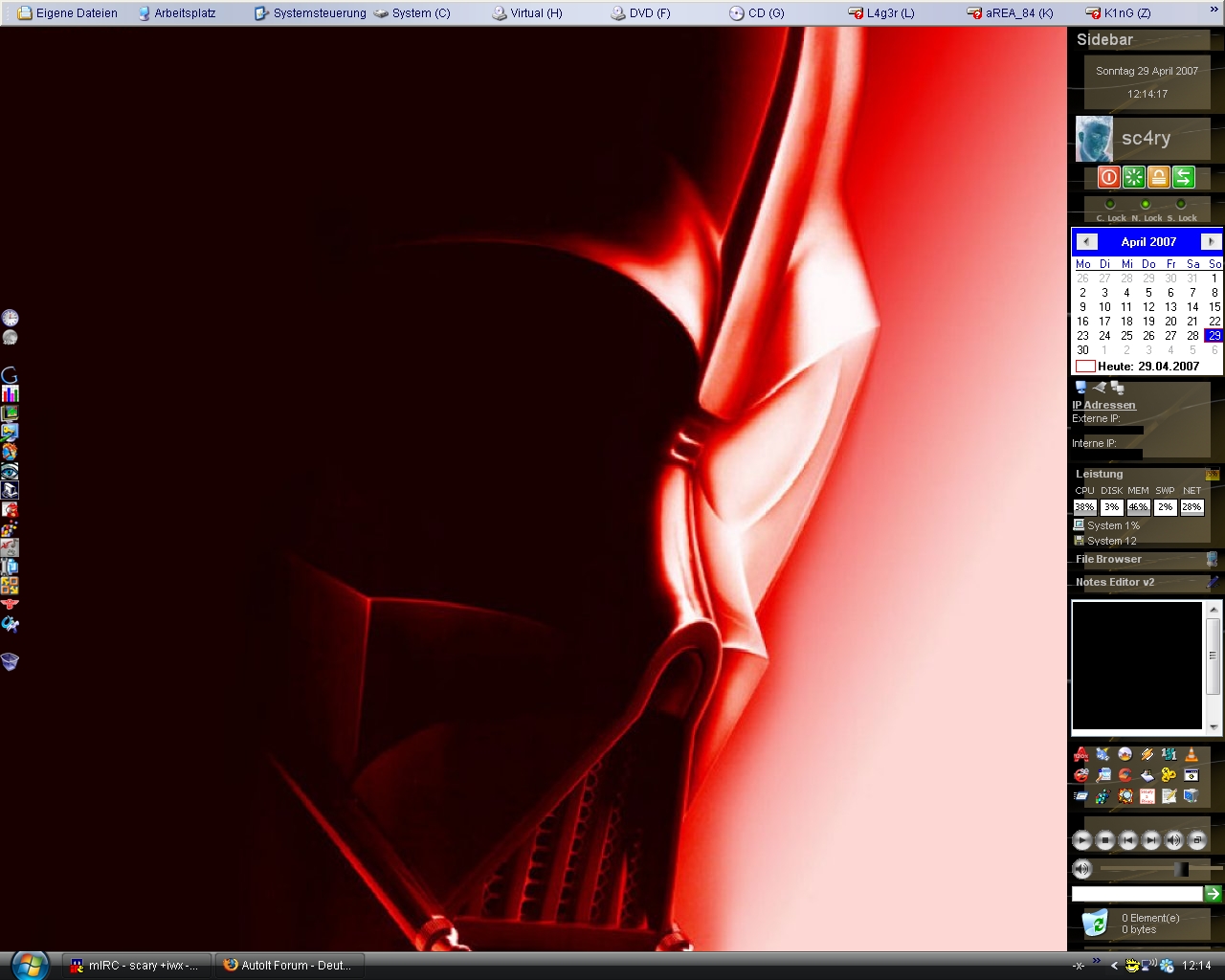Image resolution: width=1225 pixels, height=980 pixels.
Task: Click the red power button in sidebar
Action: click(1108, 177)
